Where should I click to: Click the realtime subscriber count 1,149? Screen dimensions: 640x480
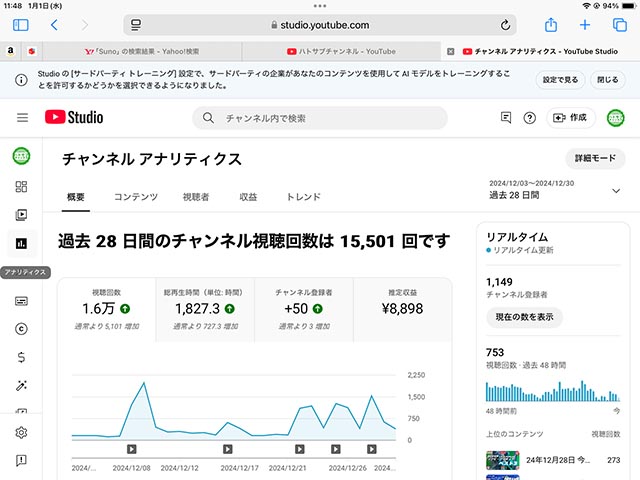pyautogui.click(x=499, y=282)
